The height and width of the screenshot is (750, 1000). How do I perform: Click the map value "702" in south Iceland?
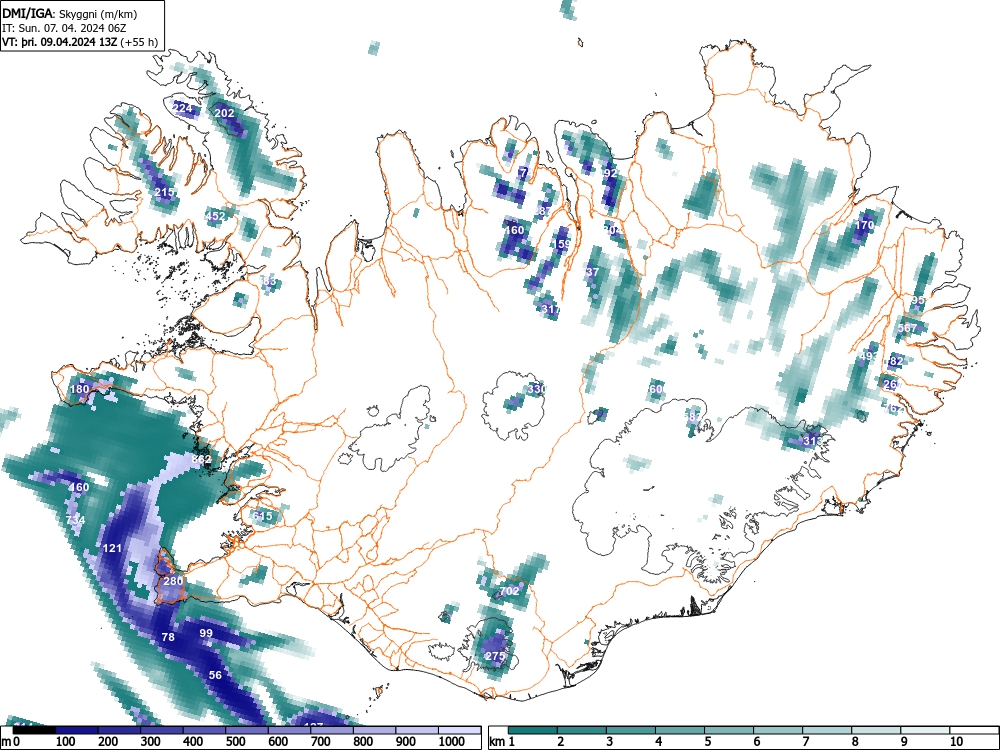(x=509, y=591)
